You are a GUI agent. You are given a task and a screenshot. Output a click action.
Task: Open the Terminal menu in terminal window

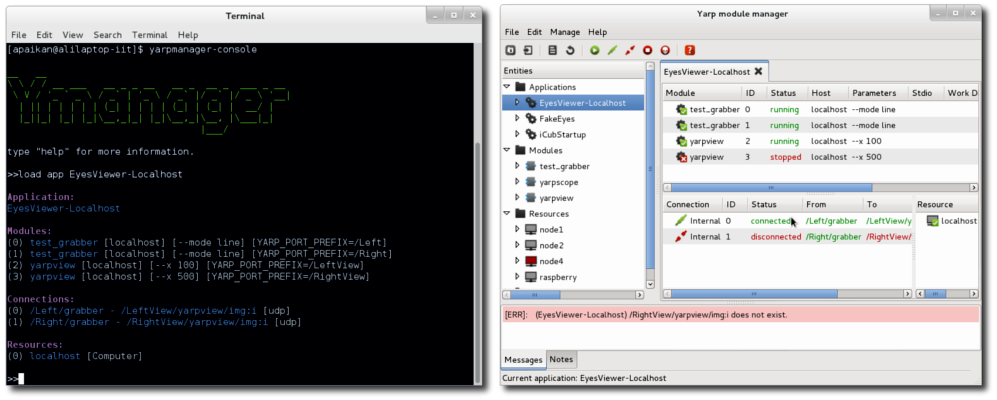point(149,35)
